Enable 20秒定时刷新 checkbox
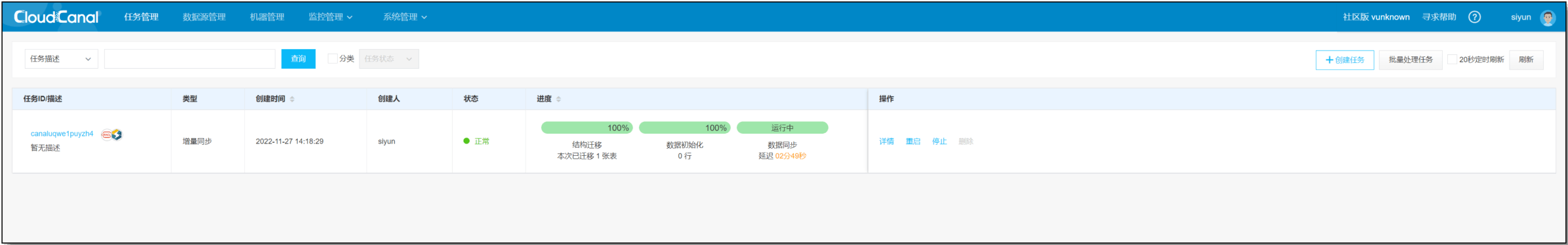 point(1452,60)
